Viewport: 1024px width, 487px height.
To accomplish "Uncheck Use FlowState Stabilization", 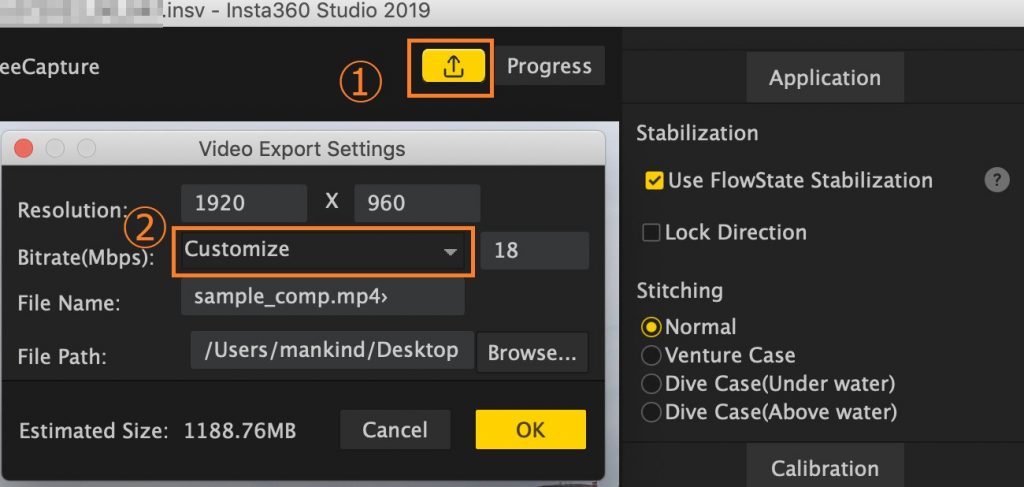I will pos(654,181).
